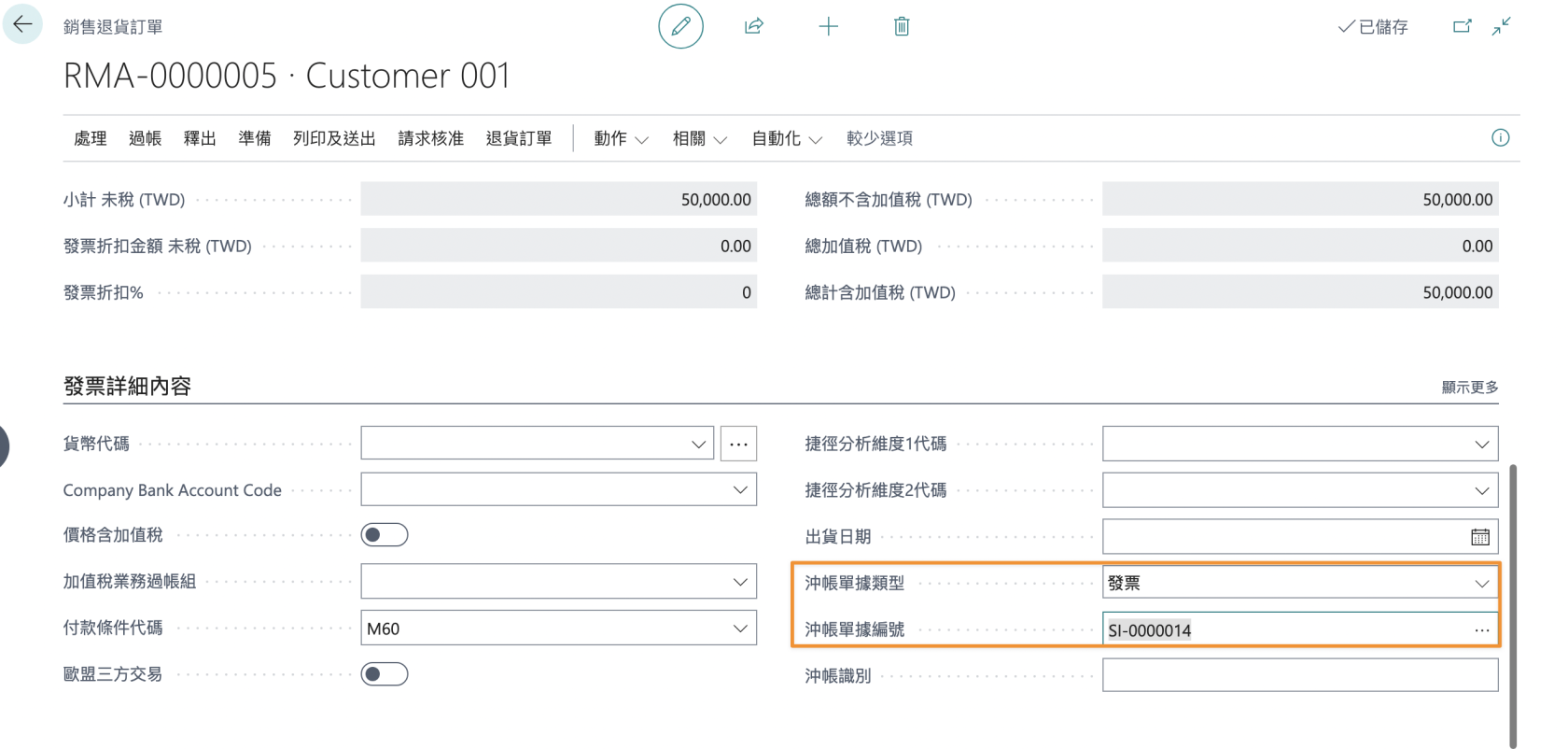Click the 已儲存 status indicator
1568x749 pixels.
point(1373,27)
